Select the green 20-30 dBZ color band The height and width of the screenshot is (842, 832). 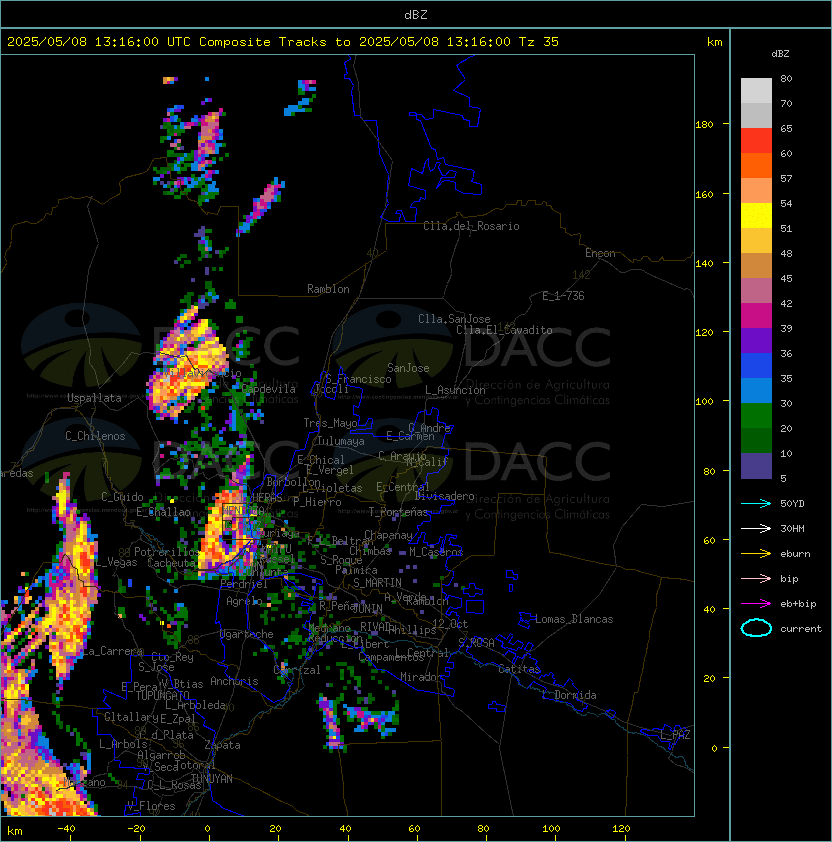click(x=756, y=416)
